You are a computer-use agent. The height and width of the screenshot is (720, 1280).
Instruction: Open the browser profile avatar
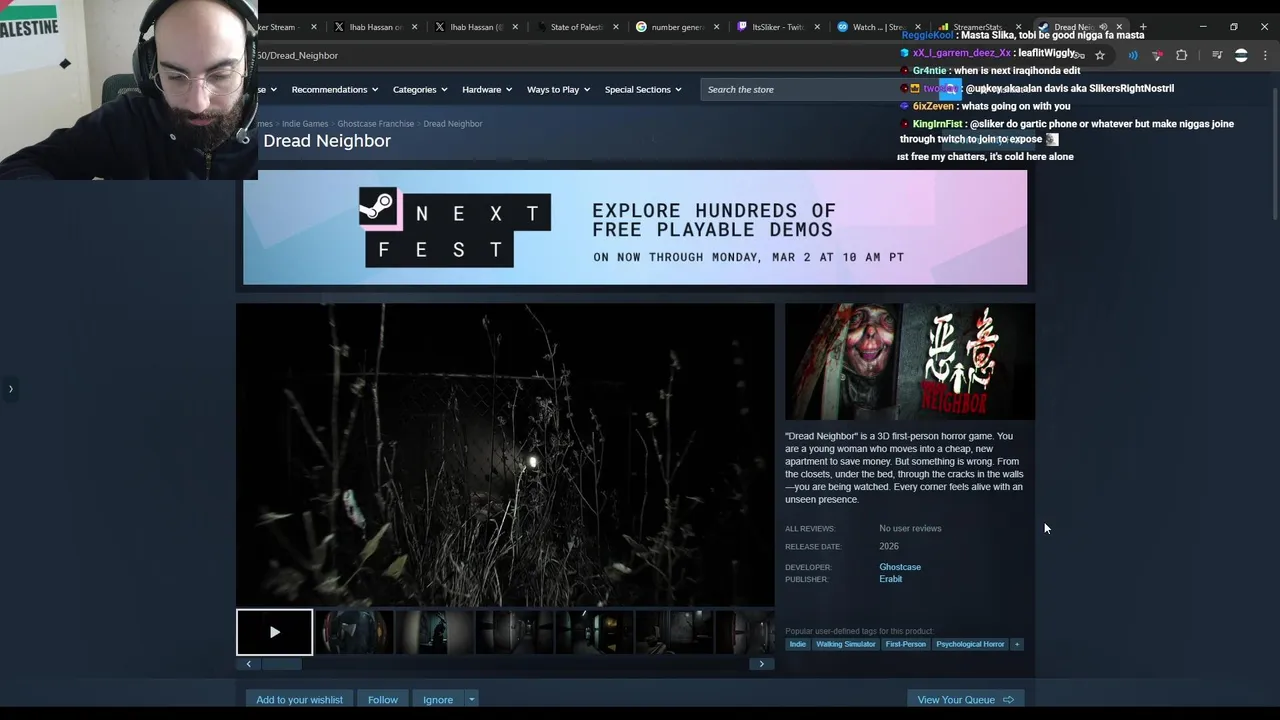1241,55
